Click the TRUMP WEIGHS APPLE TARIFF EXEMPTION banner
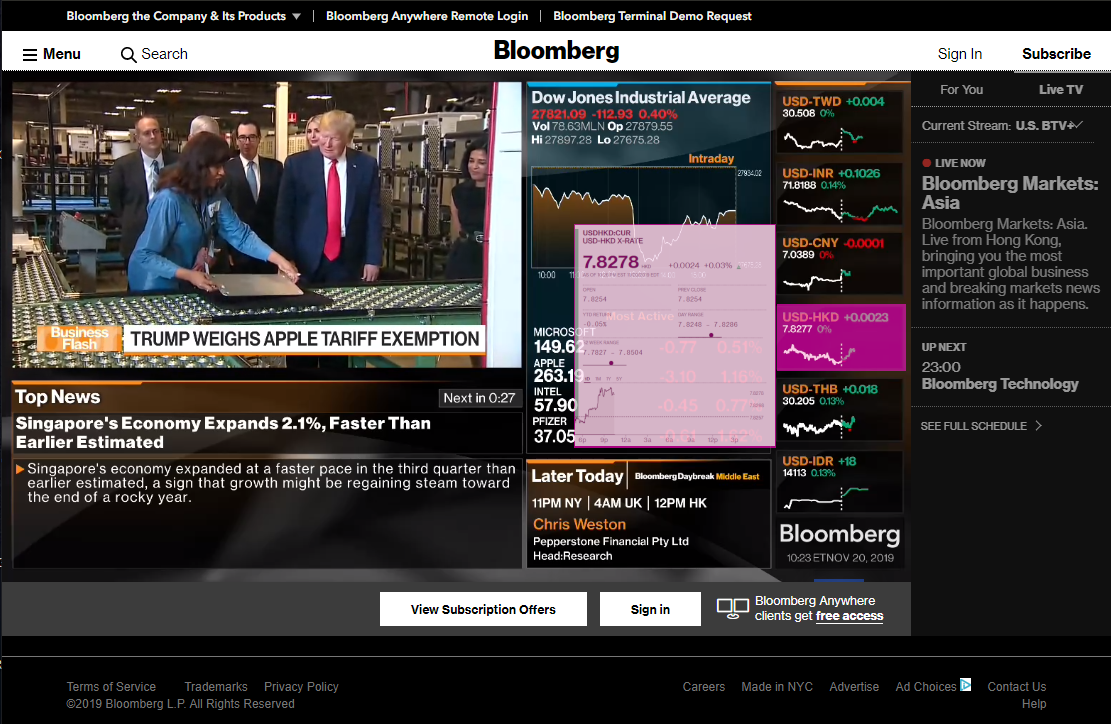This screenshot has height=724, width=1111. pos(305,339)
